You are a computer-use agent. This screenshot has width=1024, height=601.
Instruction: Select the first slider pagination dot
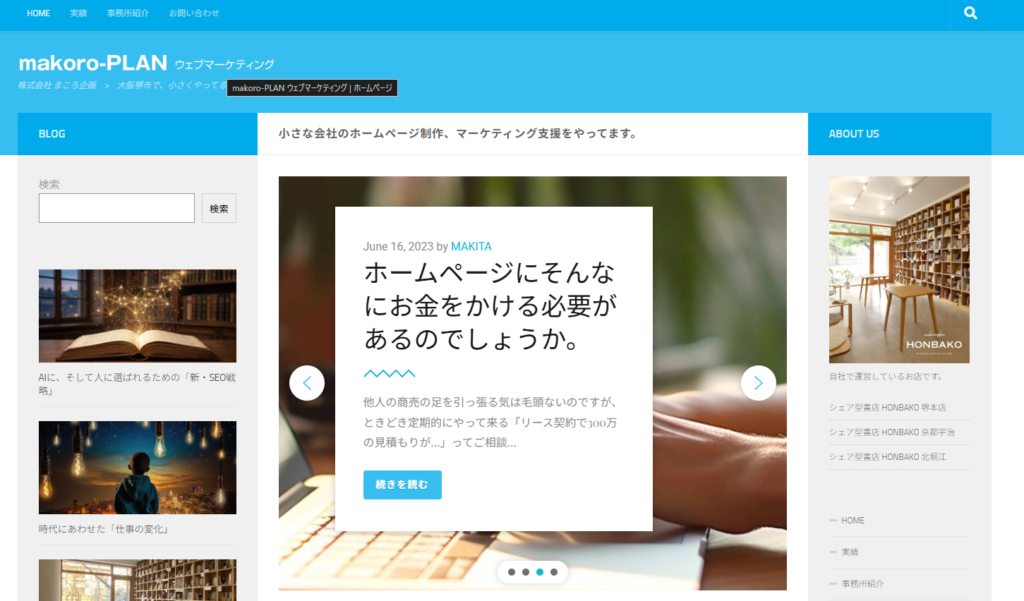pos(511,572)
